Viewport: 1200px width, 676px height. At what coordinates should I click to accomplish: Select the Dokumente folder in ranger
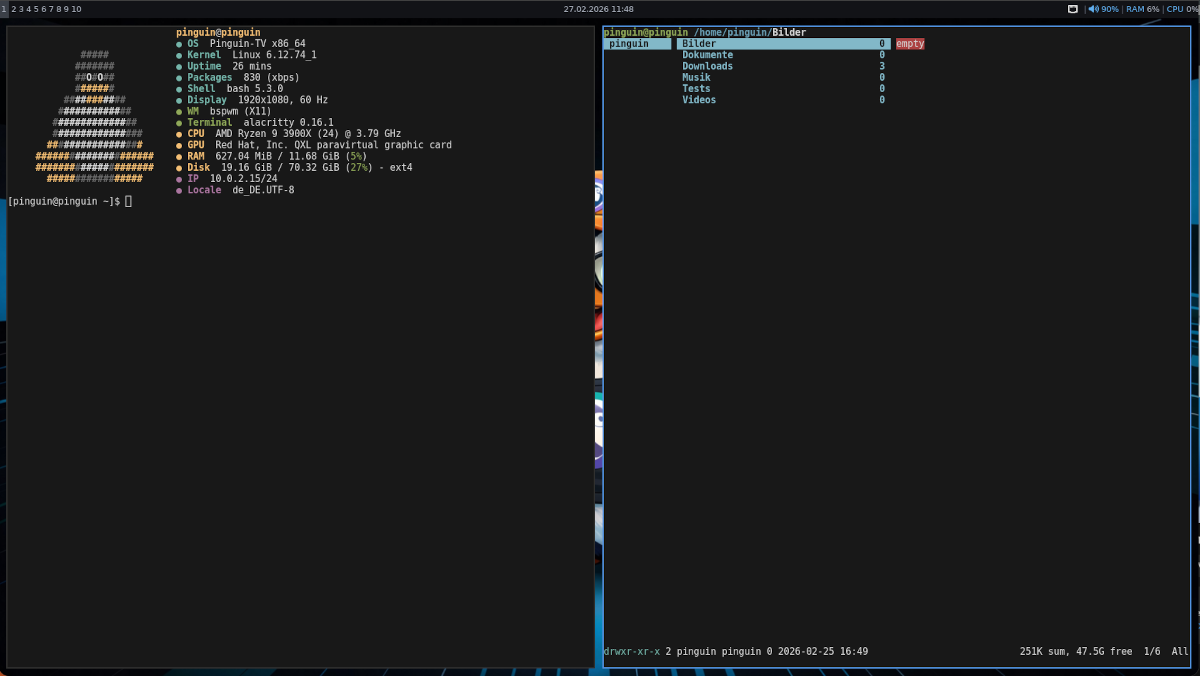pos(707,55)
